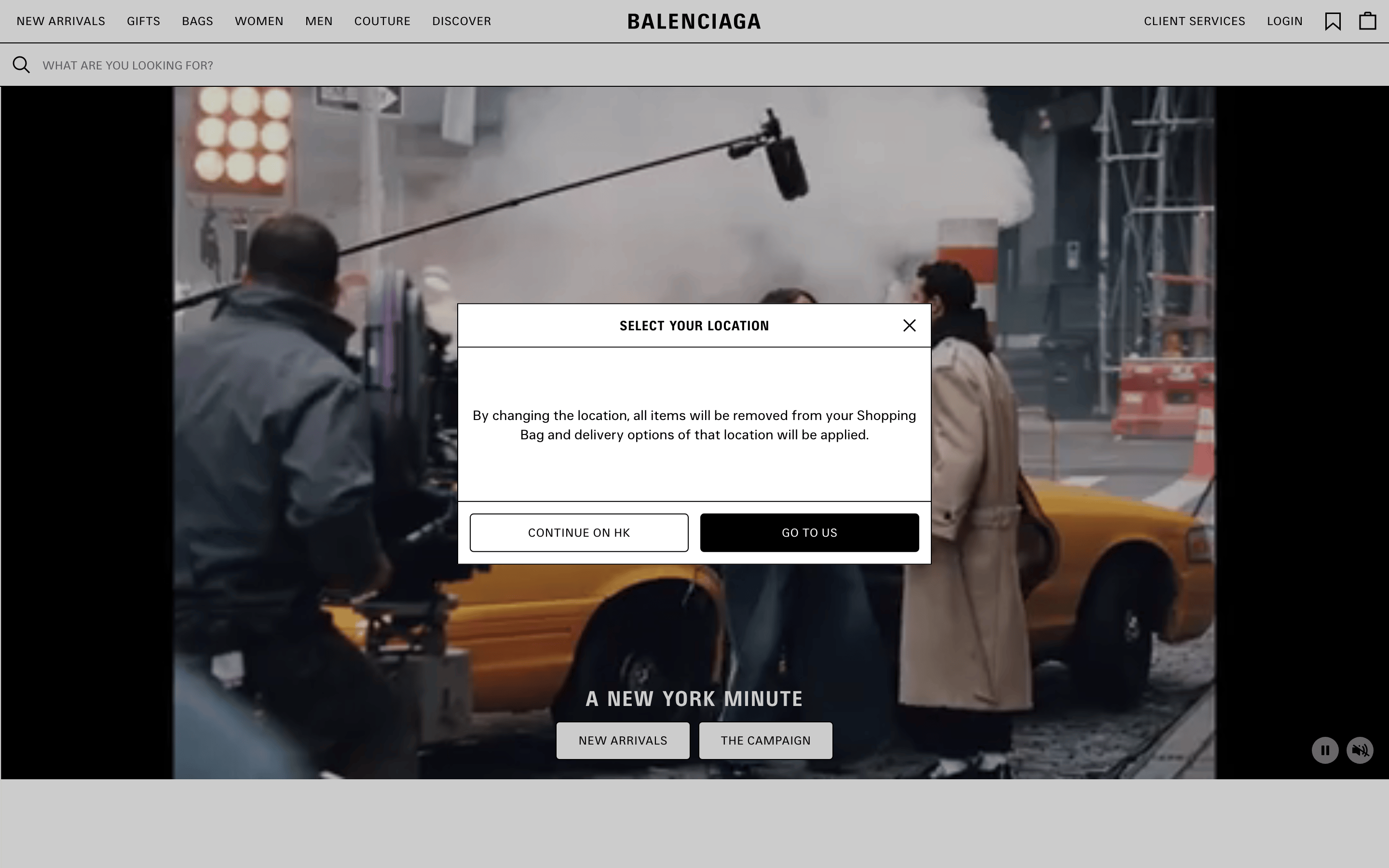The image size is (1389, 868).
Task: Close the Select Your Location dialog
Action: 909,325
